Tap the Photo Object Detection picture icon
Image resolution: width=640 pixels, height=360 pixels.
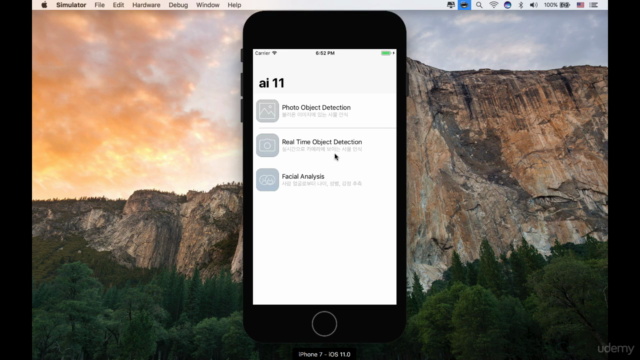267,111
